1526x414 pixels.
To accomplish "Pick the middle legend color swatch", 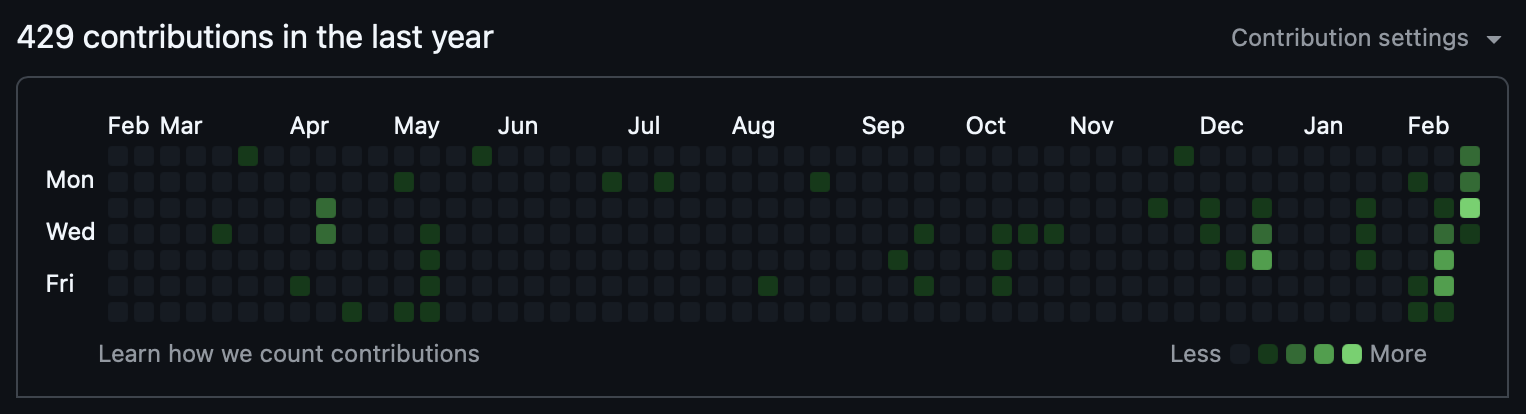I will point(1296,354).
